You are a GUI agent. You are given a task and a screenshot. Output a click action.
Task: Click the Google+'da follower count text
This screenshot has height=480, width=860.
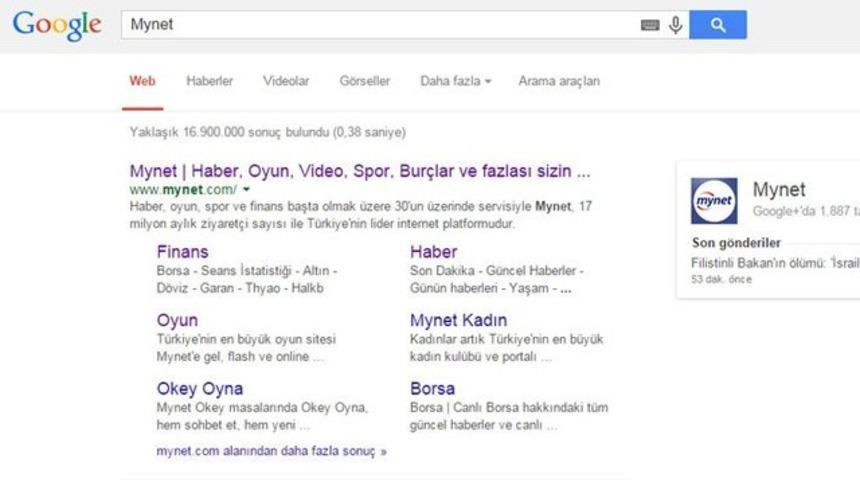[x=806, y=211]
